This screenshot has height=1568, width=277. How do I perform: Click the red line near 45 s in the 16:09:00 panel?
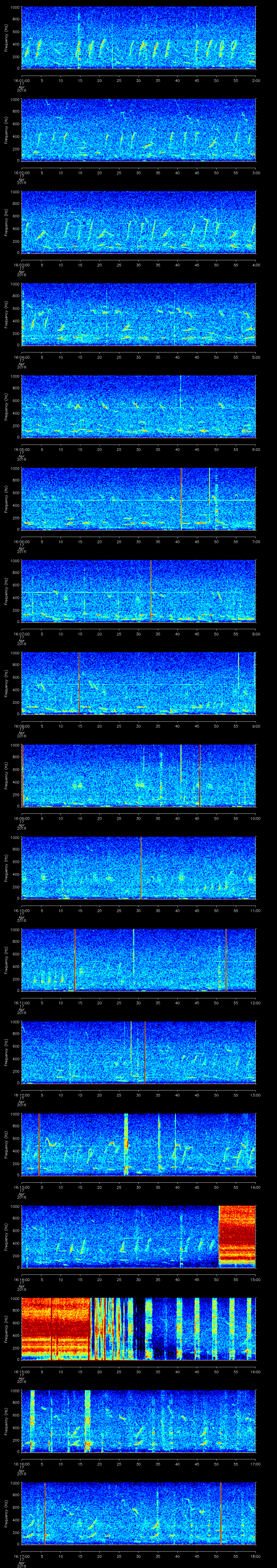pyautogui.click(x=200, y=776)
